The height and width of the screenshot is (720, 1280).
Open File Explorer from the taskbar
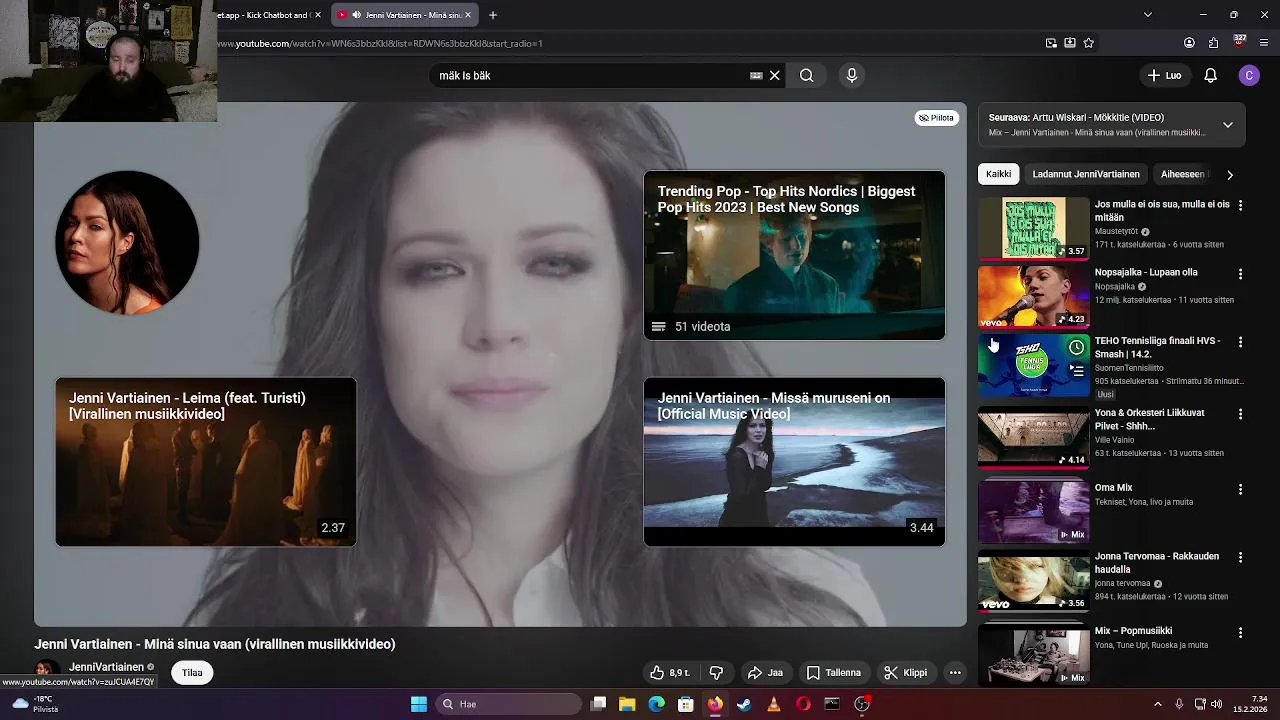pos(627,704)
